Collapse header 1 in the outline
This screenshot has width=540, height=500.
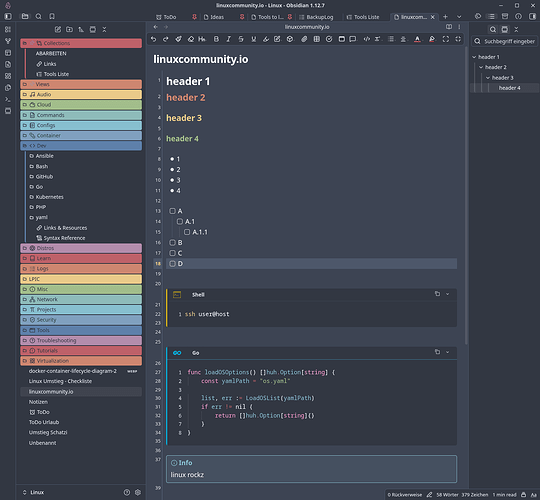coord(474,57)
